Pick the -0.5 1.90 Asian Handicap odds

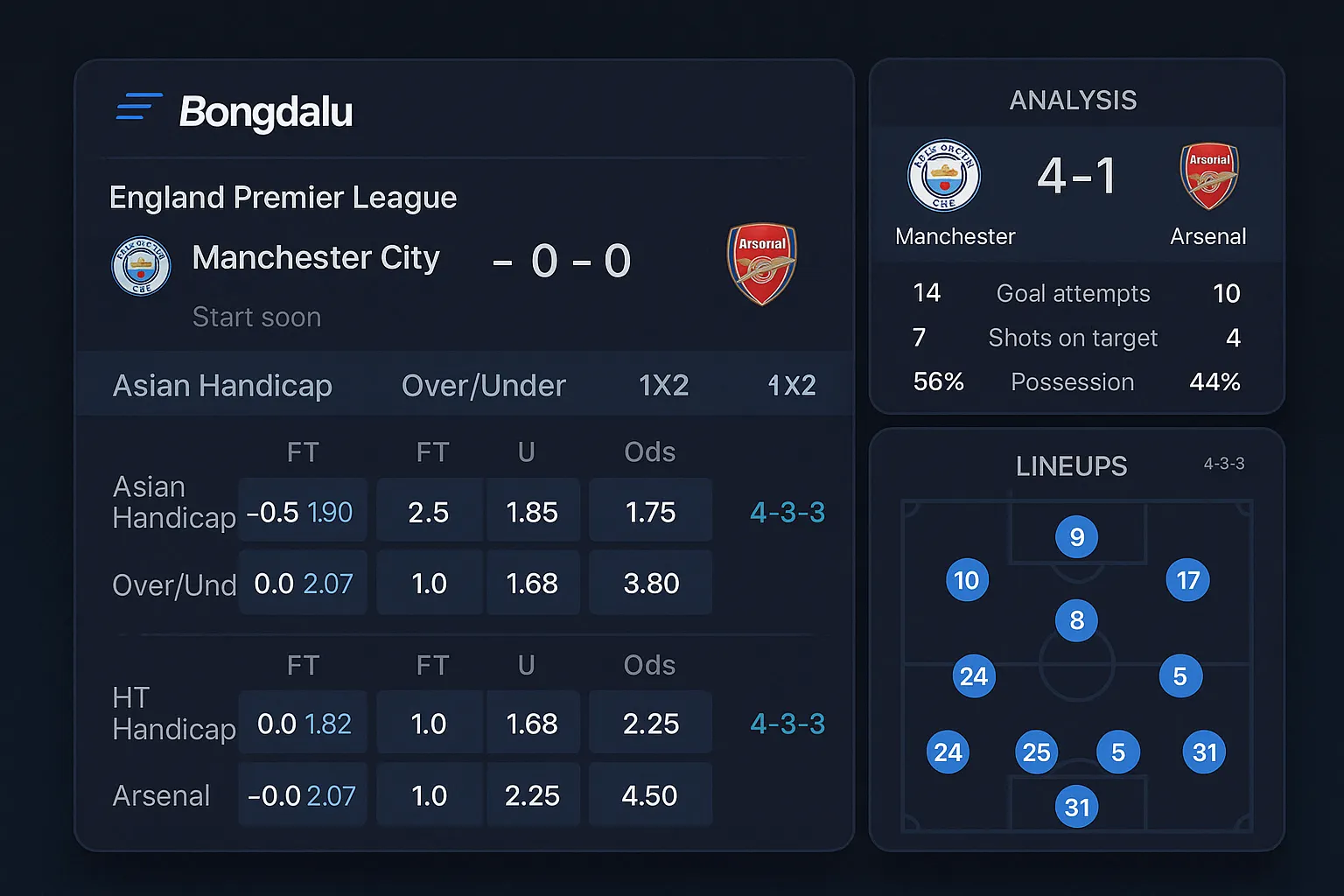click(x=301, y=512)
